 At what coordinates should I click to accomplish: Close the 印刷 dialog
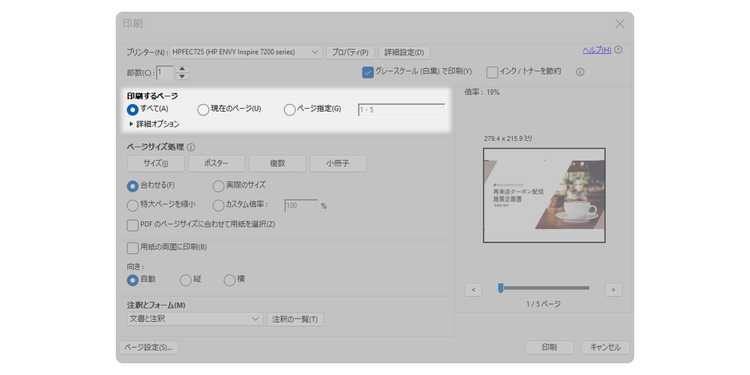coord(619,24)
